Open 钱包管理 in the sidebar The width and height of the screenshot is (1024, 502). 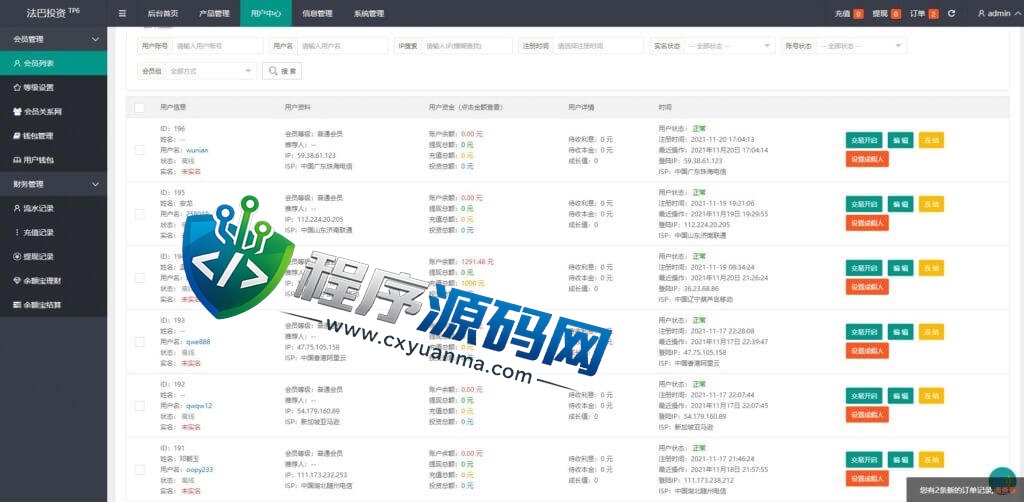[x=54, y=136]
